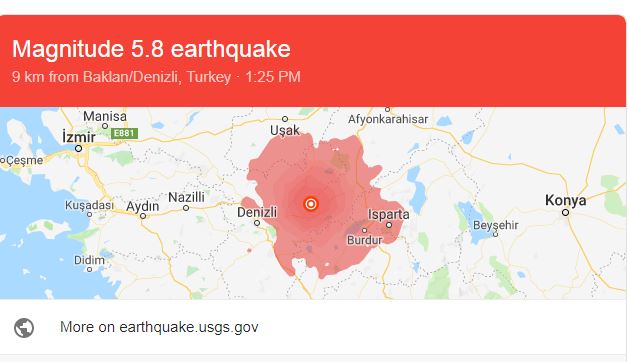The width and height of the screenshot is (629, 362).
Task: Click the earthquake epicenter marker
Action: (310, 204)
